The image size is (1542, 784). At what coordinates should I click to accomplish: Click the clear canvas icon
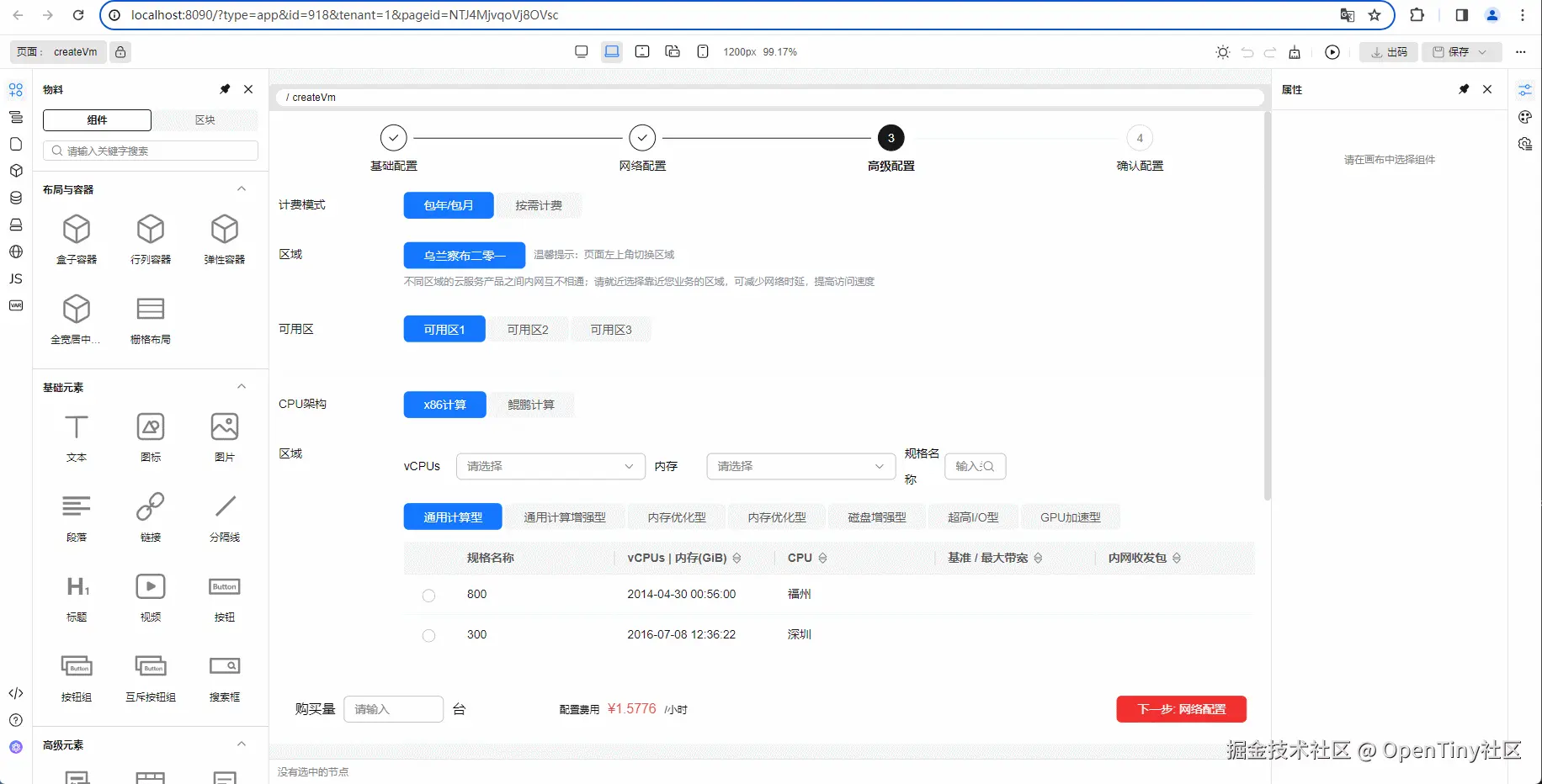1295,52
